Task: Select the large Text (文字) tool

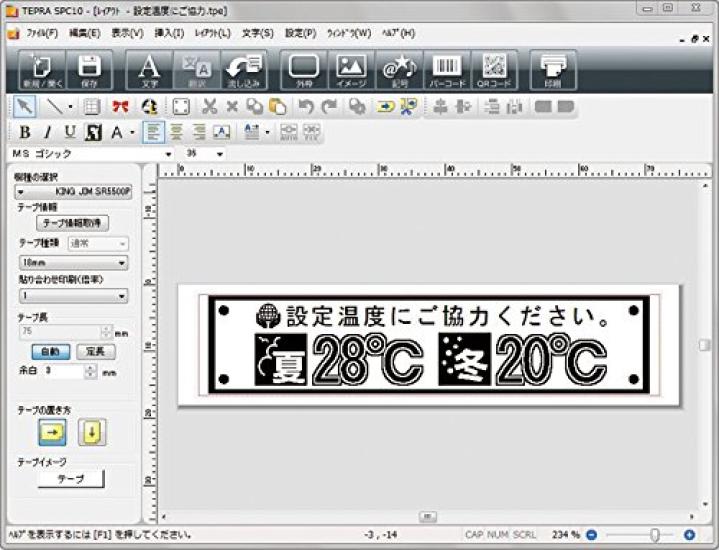Action: (x=149, y=70)
